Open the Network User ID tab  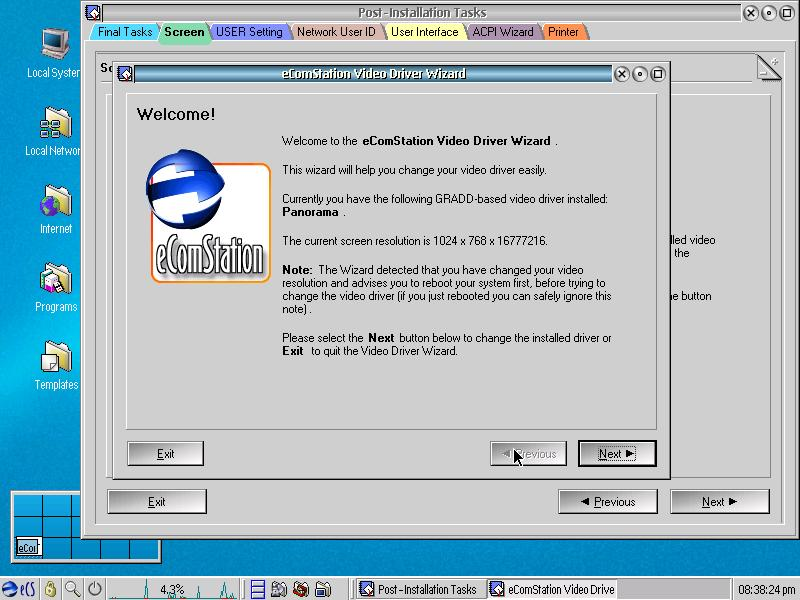pos(336,32)
